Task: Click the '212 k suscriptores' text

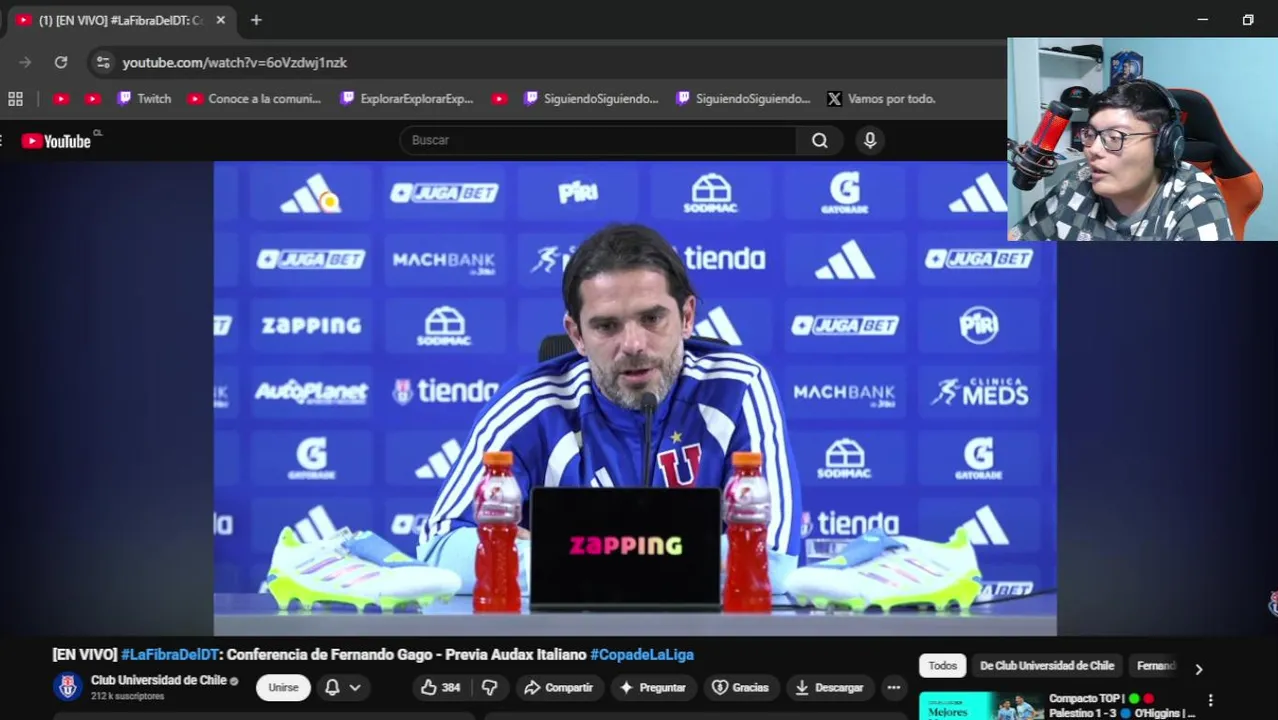Action: (127, 696)
